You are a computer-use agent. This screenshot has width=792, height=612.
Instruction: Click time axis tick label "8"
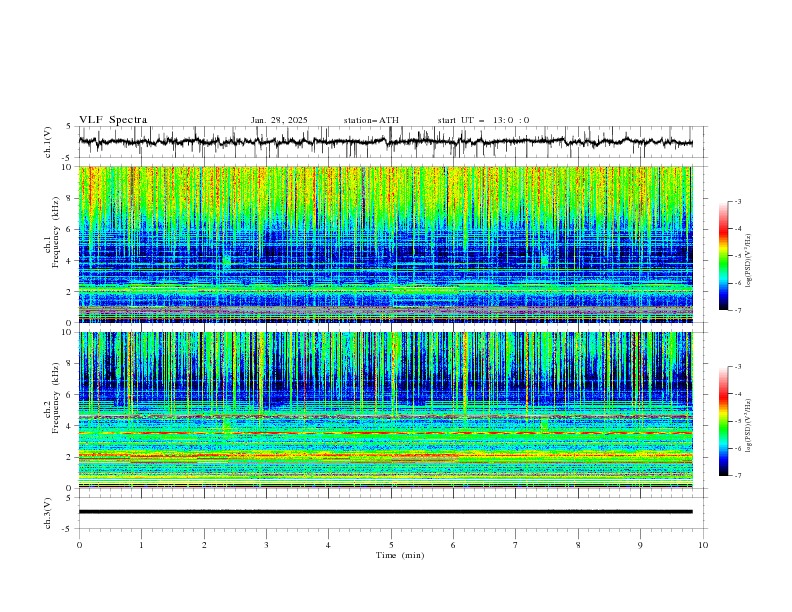click(578, 545)
